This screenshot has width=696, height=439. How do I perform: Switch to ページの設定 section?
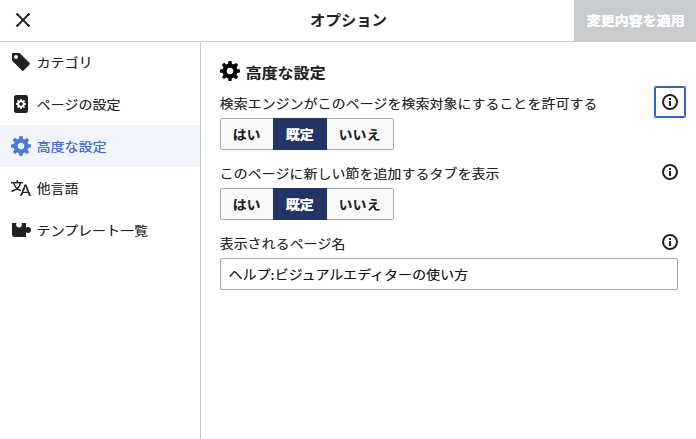coord(100,104)
